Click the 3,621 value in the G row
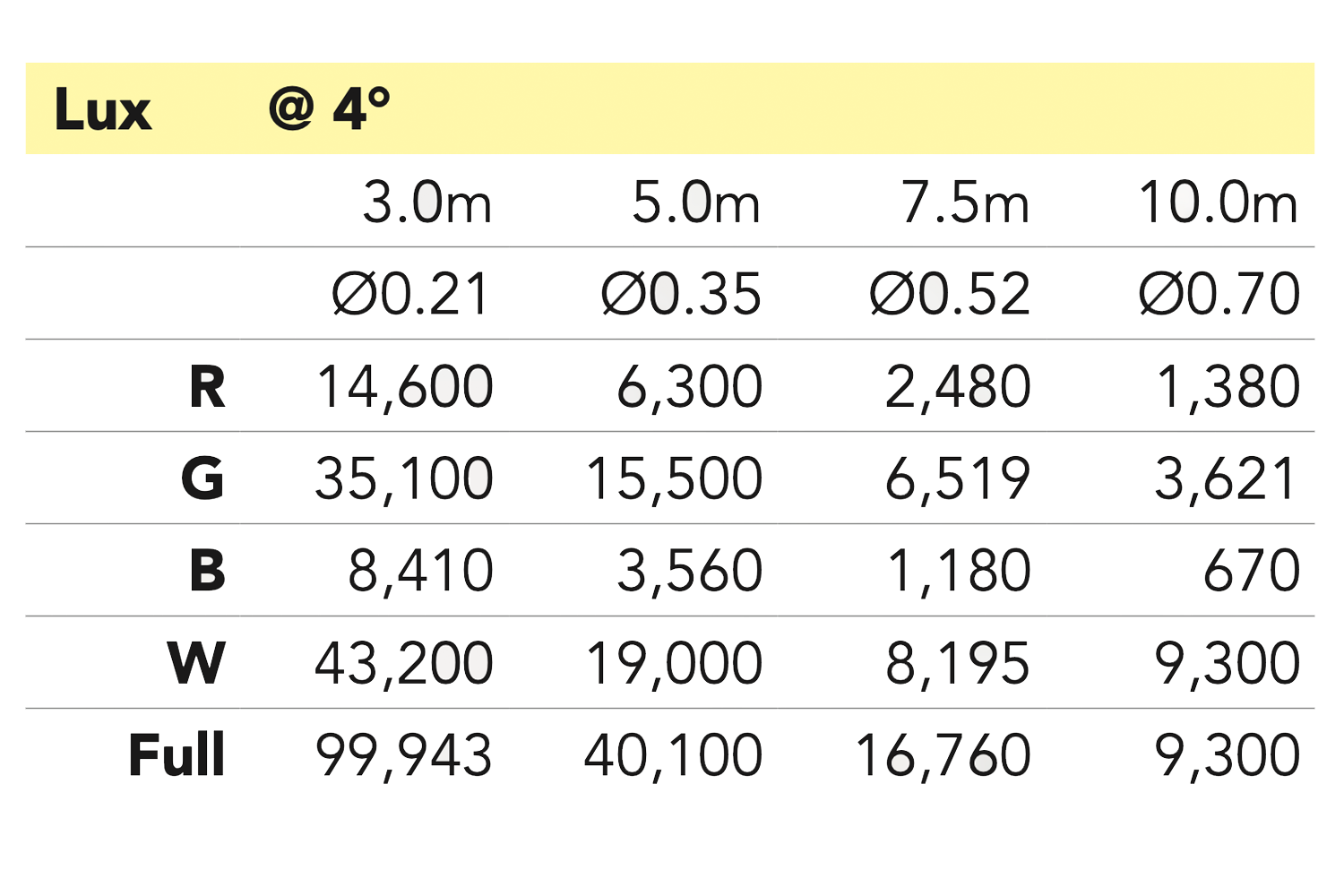This screenshot has width=1344, height=896. (1226, 478)
